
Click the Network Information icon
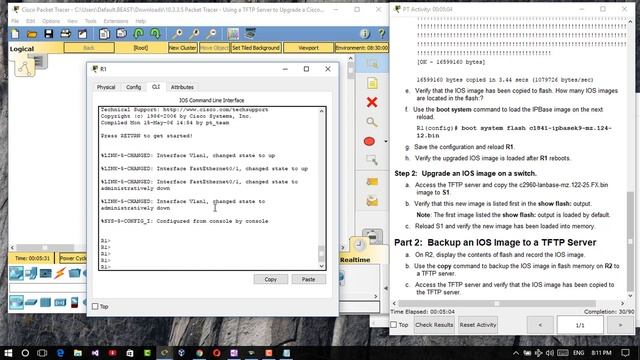coord(364,34)
